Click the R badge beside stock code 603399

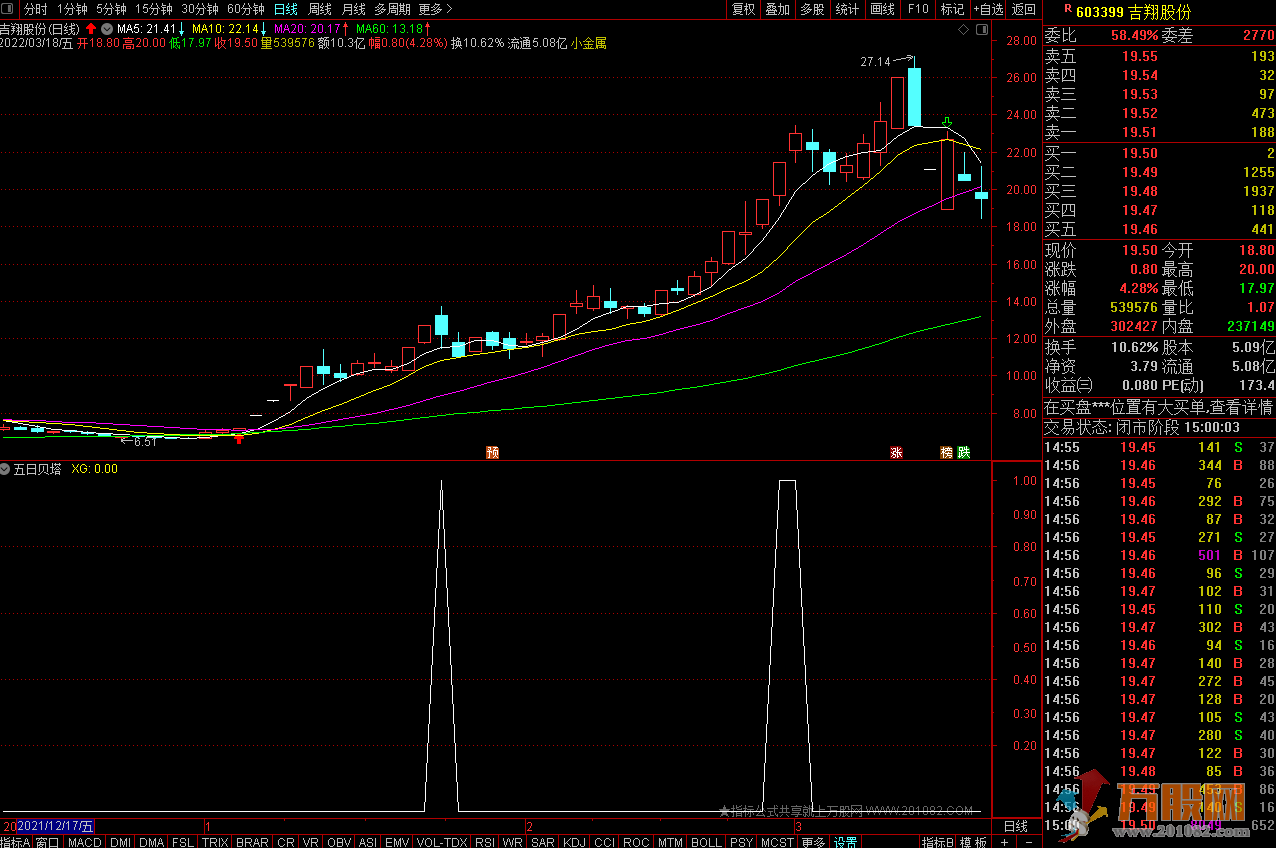[x=1066, y=8]
